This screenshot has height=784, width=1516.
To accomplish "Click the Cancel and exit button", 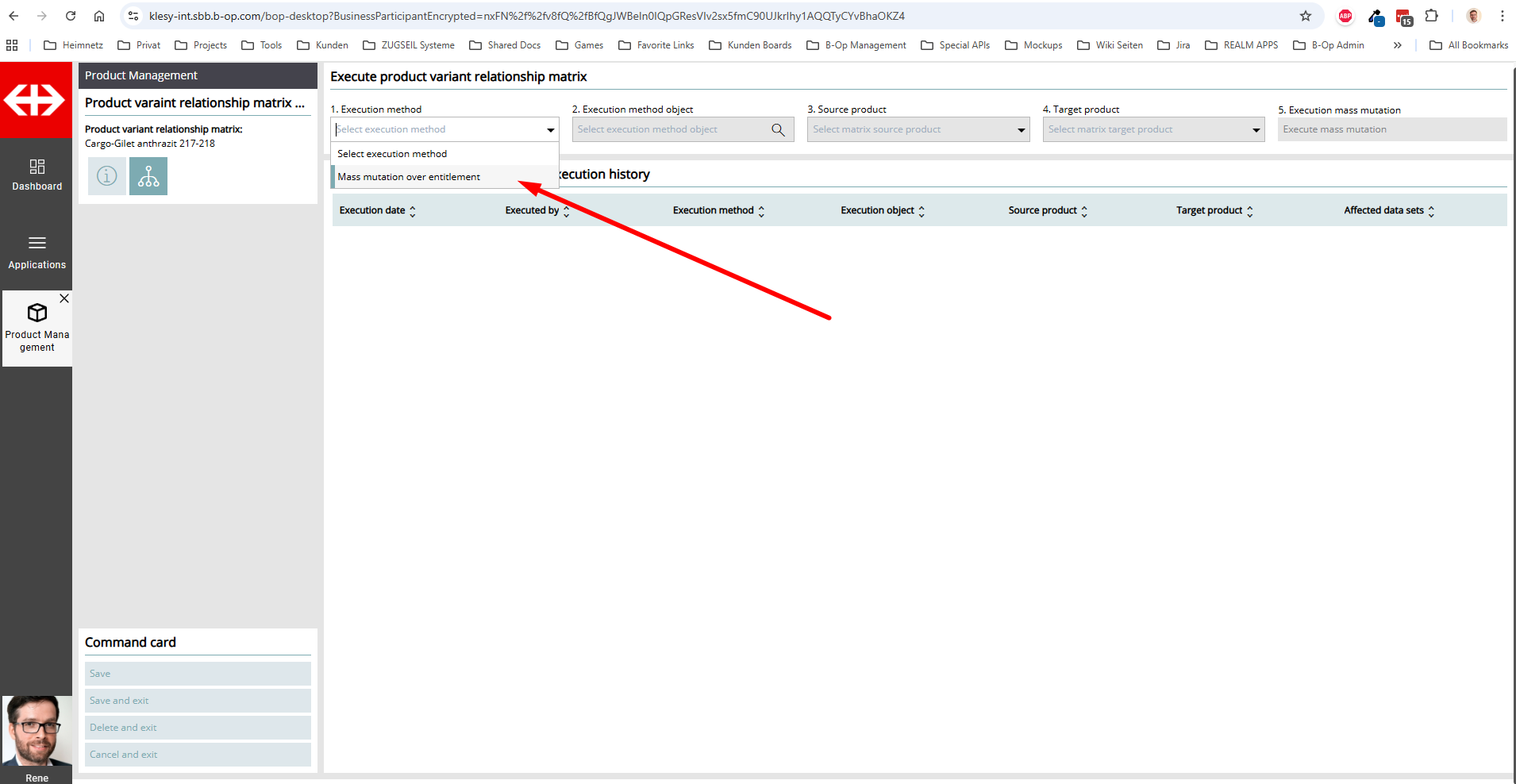I will pos(198,755).
